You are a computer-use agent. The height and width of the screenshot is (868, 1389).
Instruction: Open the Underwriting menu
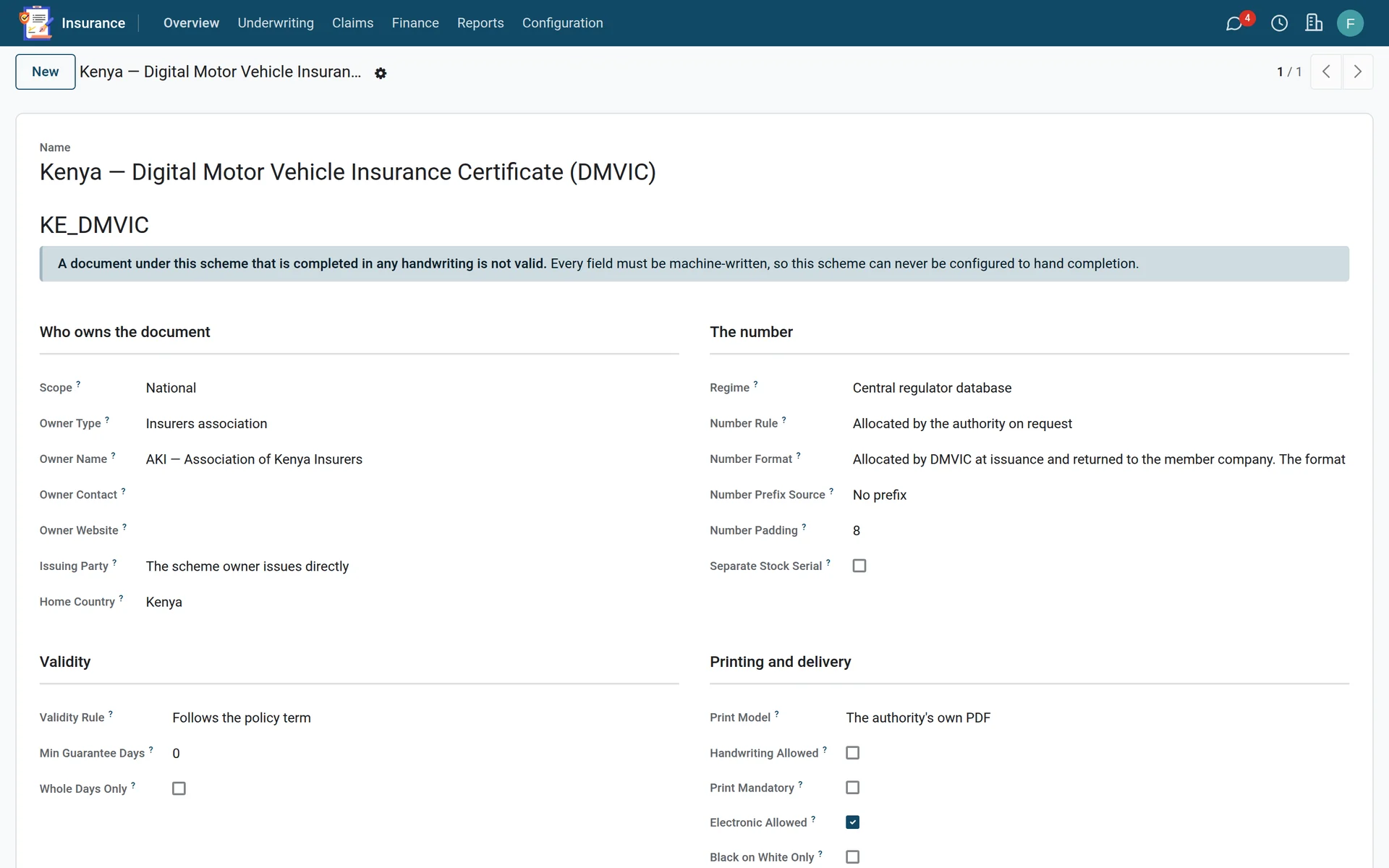pos(276,23)
